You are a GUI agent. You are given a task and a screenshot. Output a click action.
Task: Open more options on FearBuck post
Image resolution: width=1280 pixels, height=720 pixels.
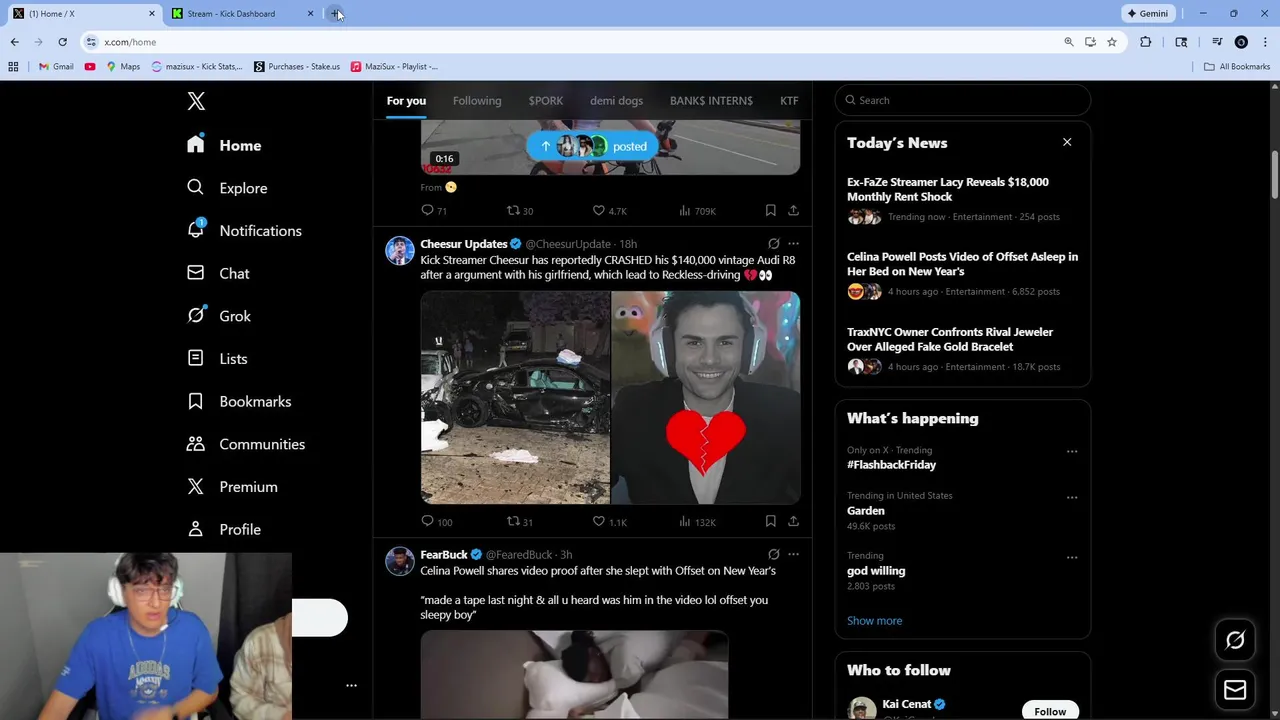pos(793,554)
